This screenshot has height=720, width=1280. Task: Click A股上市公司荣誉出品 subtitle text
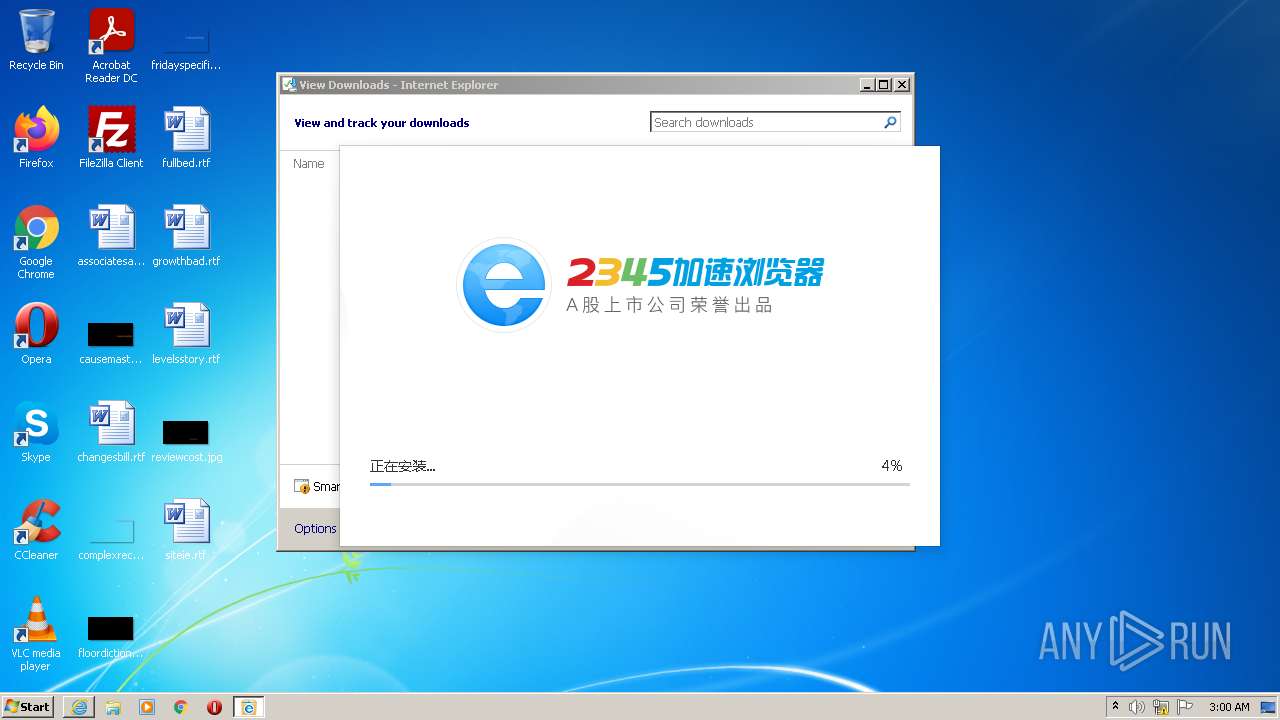tap(669, 305)
